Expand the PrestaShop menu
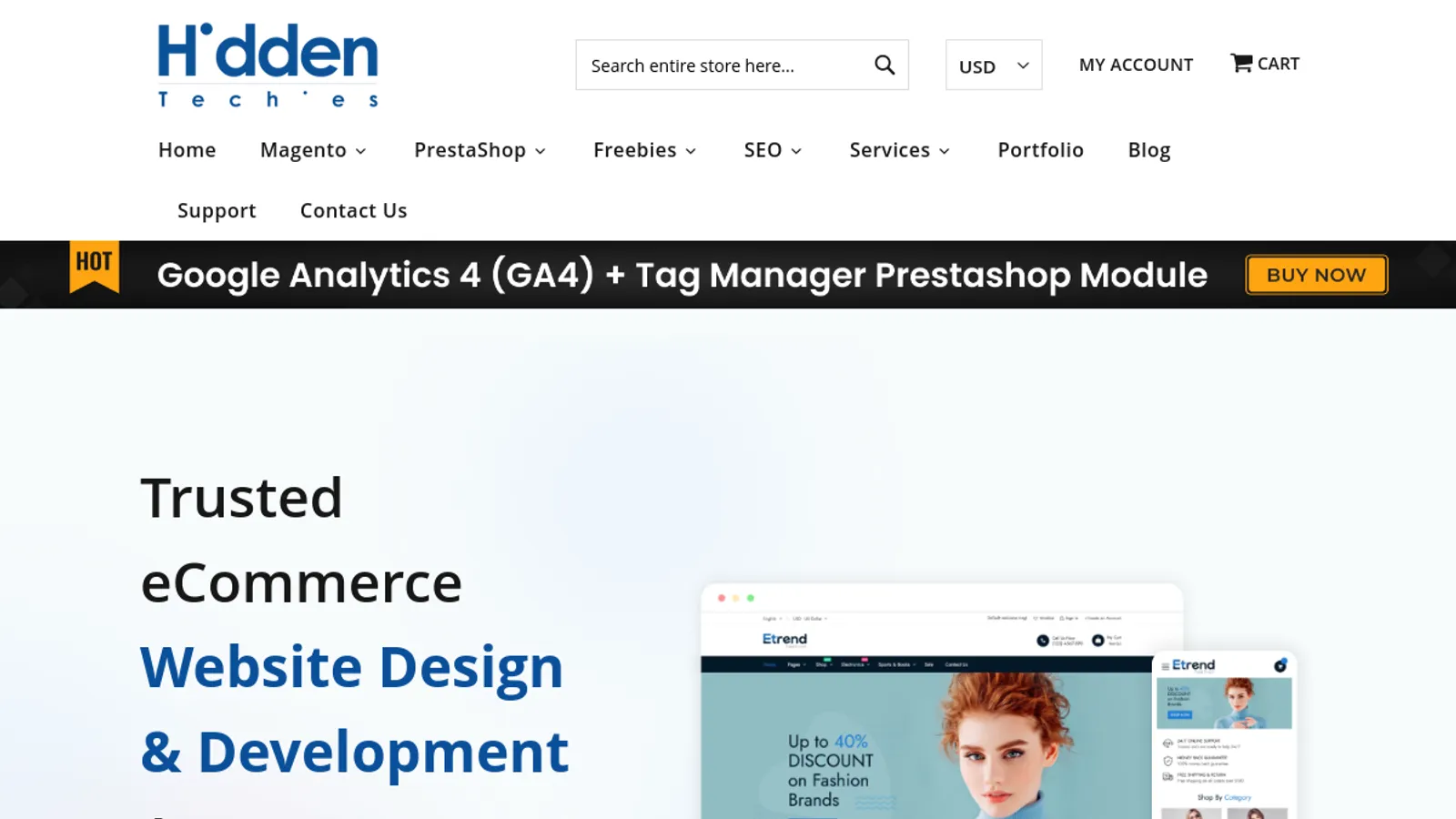The width and height of the screenshot is (1456, 819). pos(480,150)
